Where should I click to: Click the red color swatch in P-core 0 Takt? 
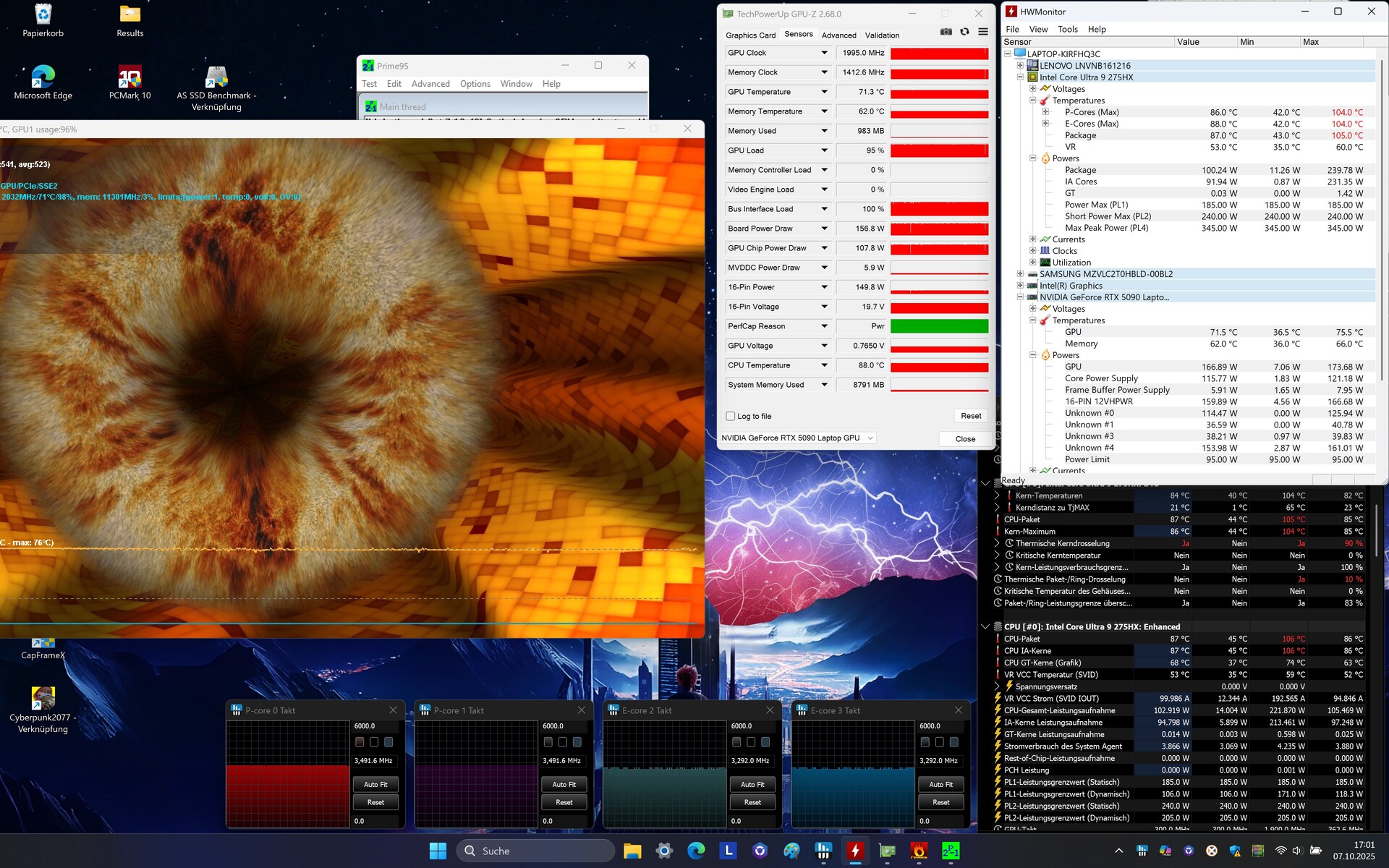click(360, 742)
